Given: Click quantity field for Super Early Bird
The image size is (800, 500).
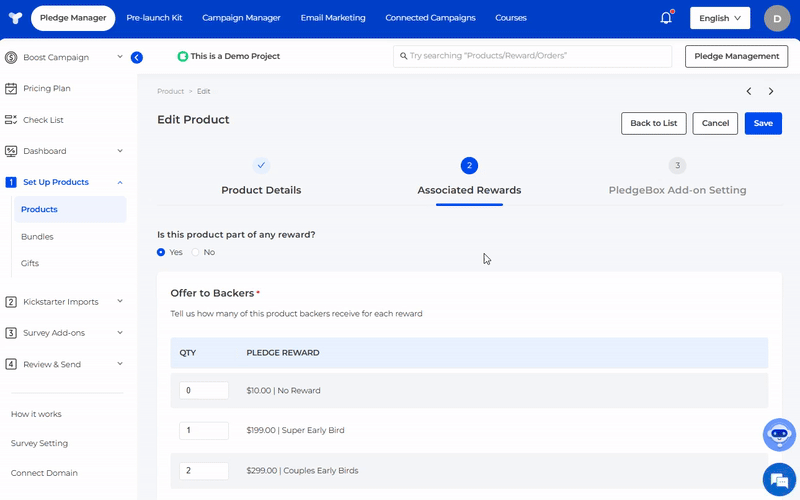Looking at the screenshot, I should (204, 430).
